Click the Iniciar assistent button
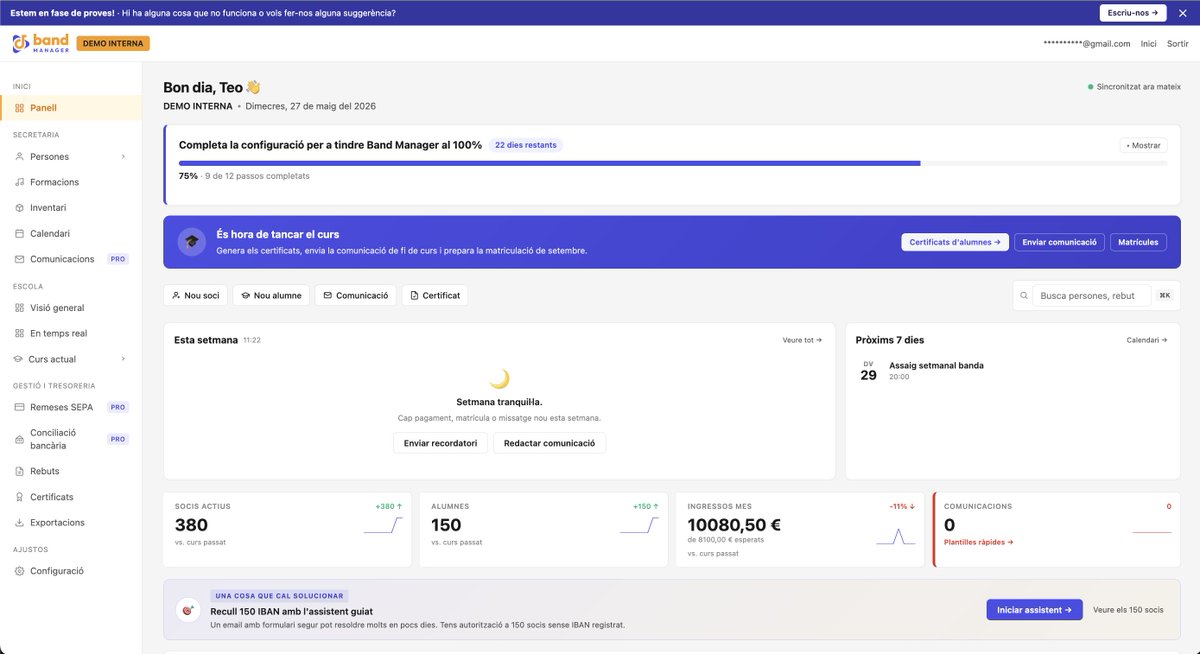 [x=1034, y=610]
